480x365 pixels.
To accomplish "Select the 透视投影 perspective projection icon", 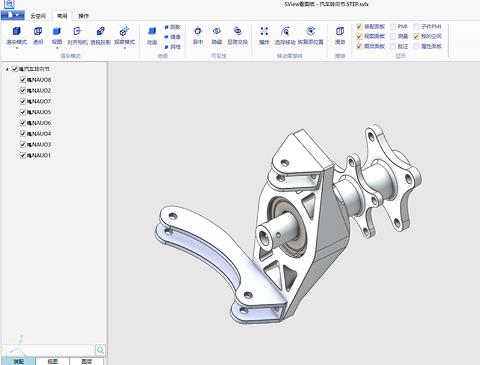I will point(101,31).
